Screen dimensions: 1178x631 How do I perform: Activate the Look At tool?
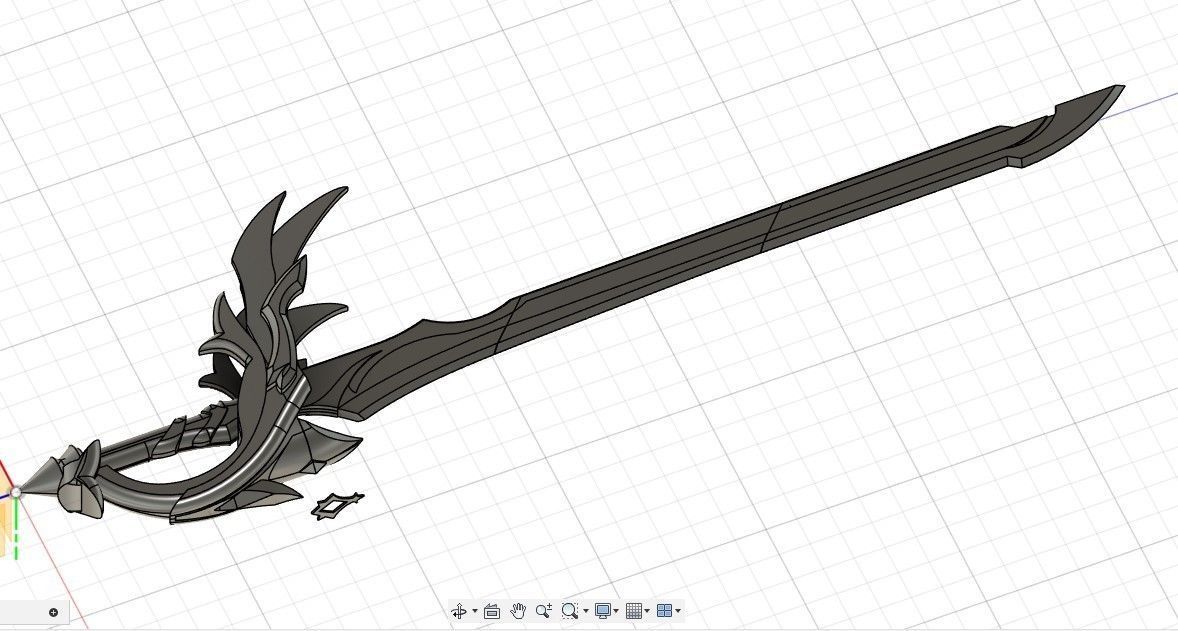coord(492,611)
